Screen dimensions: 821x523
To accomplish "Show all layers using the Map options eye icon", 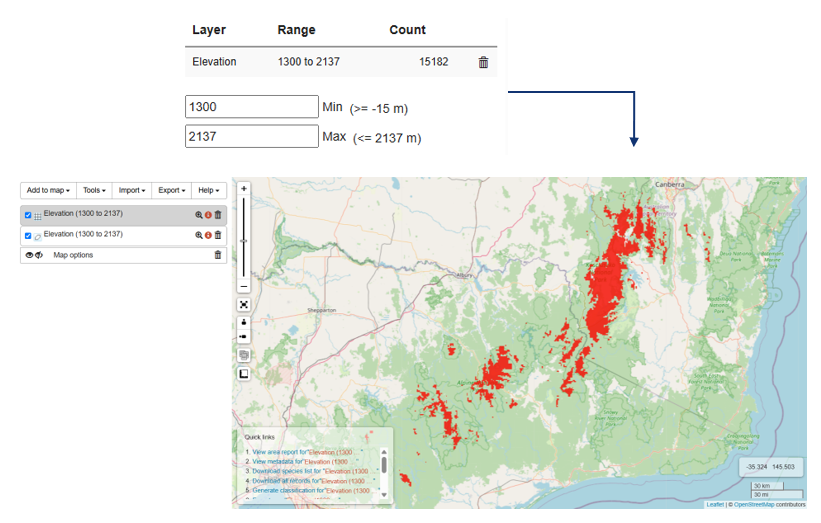I will pyautogui.click(x=29, y=255).
